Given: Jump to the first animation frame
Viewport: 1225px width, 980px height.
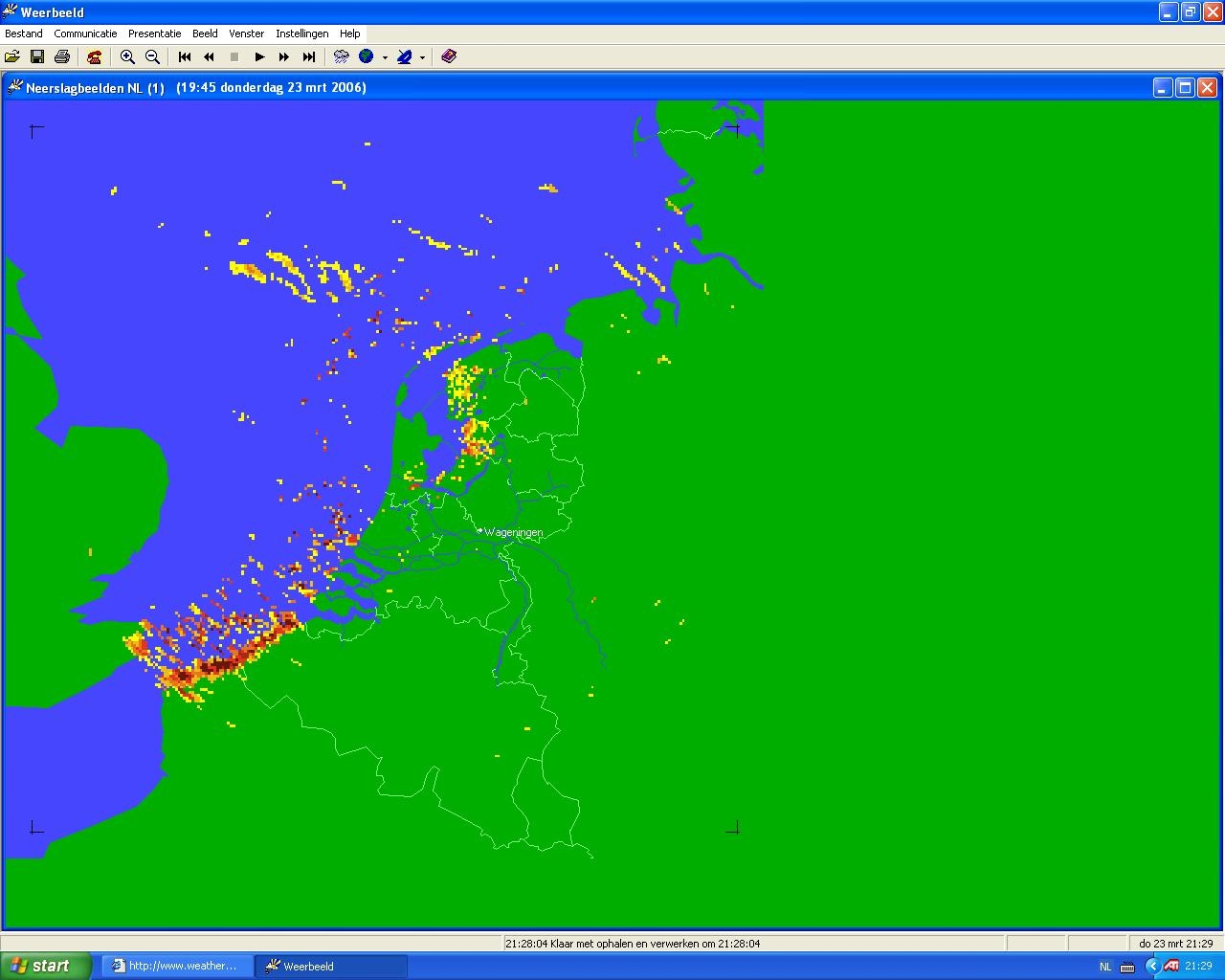Looking at the screenshot, I should (x=185, y=56).
